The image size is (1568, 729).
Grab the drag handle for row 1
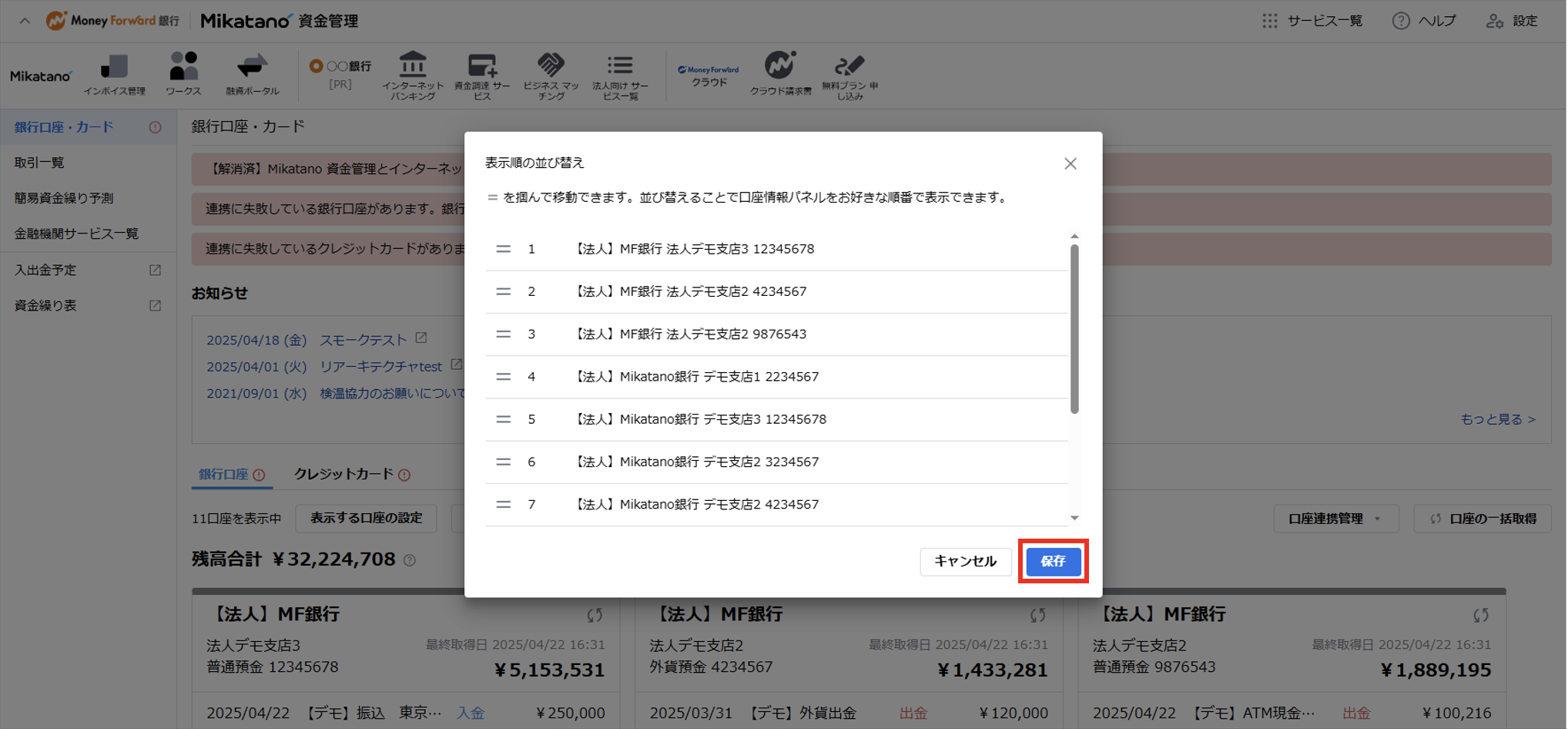pyautogui.click(x=503, y=249)
